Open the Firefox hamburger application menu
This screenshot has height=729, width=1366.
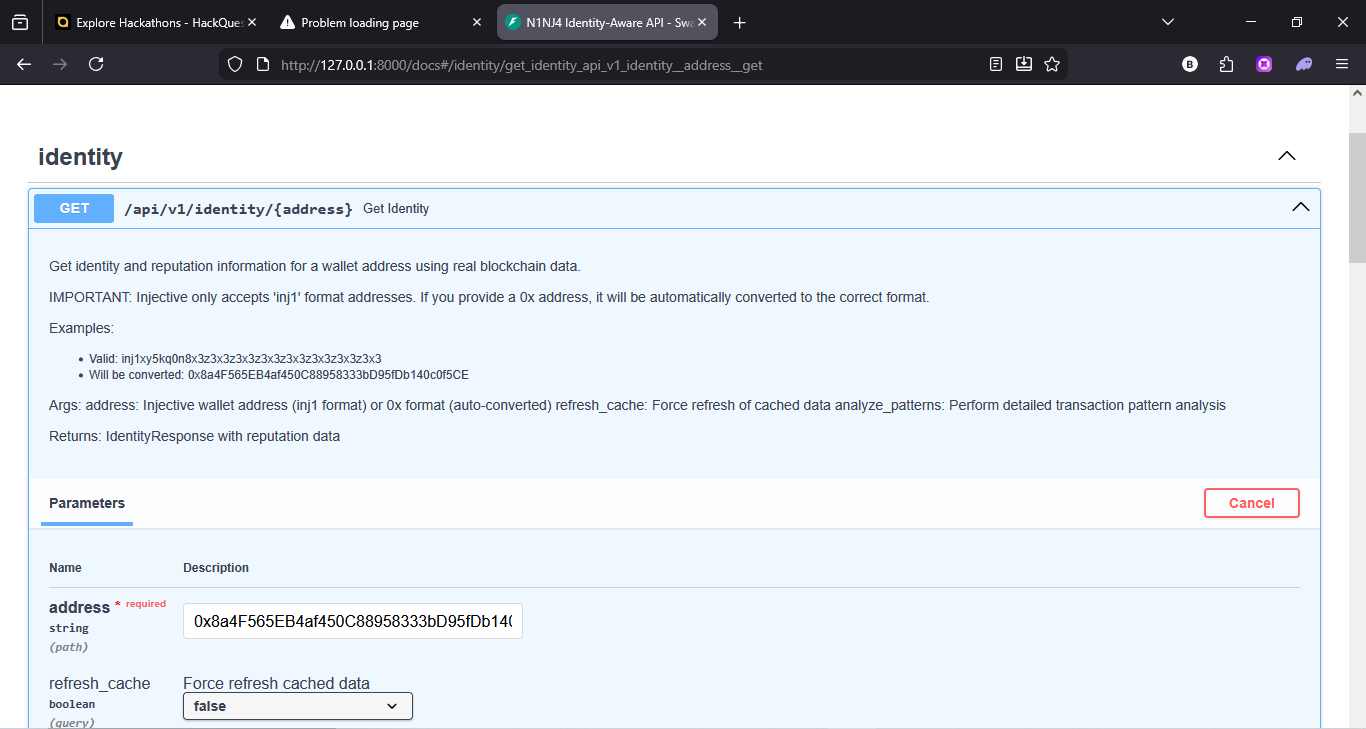tap(1342, 64)
